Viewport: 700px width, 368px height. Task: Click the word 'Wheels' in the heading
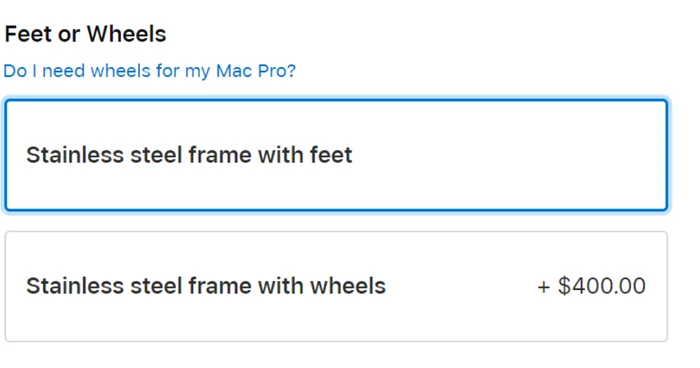[x=126, y=34]
